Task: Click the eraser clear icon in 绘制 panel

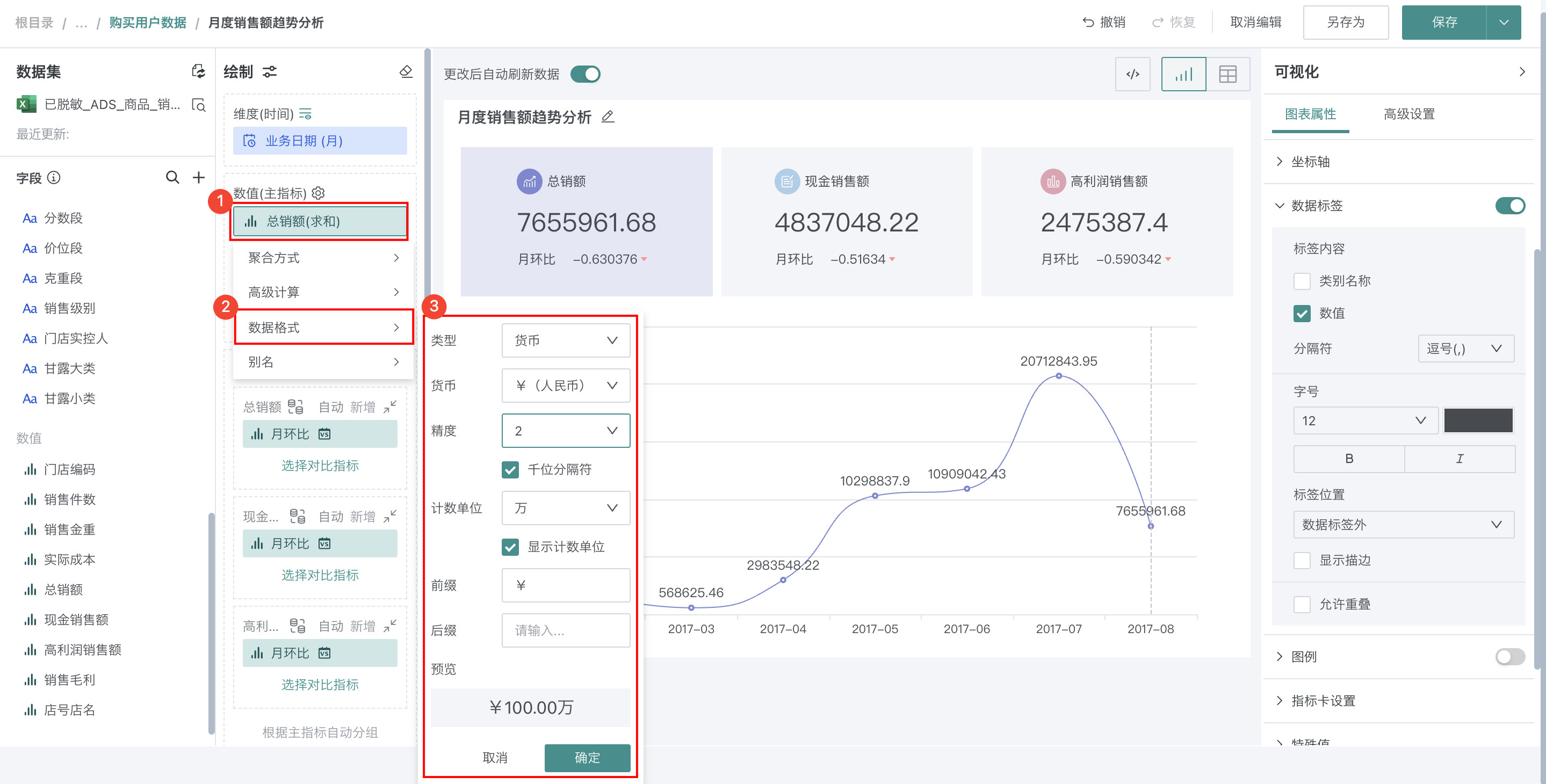Action: (x=406, y=71)
